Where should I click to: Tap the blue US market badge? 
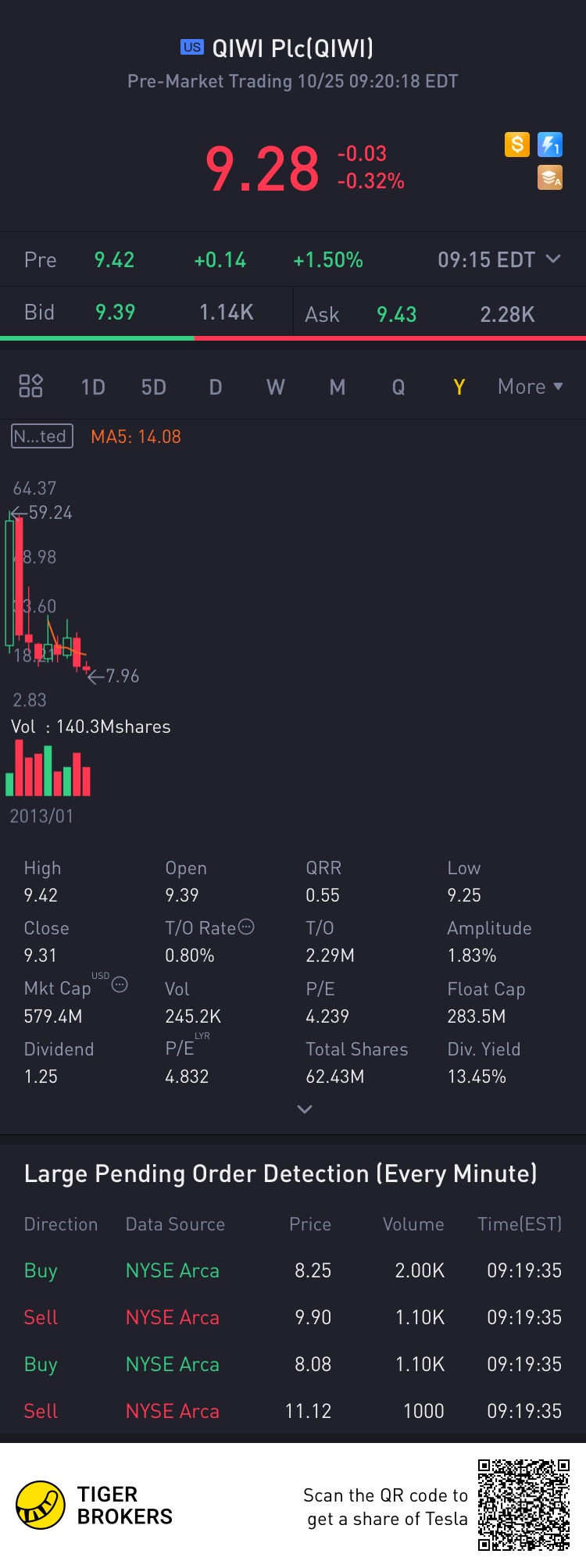coord(192,47)
